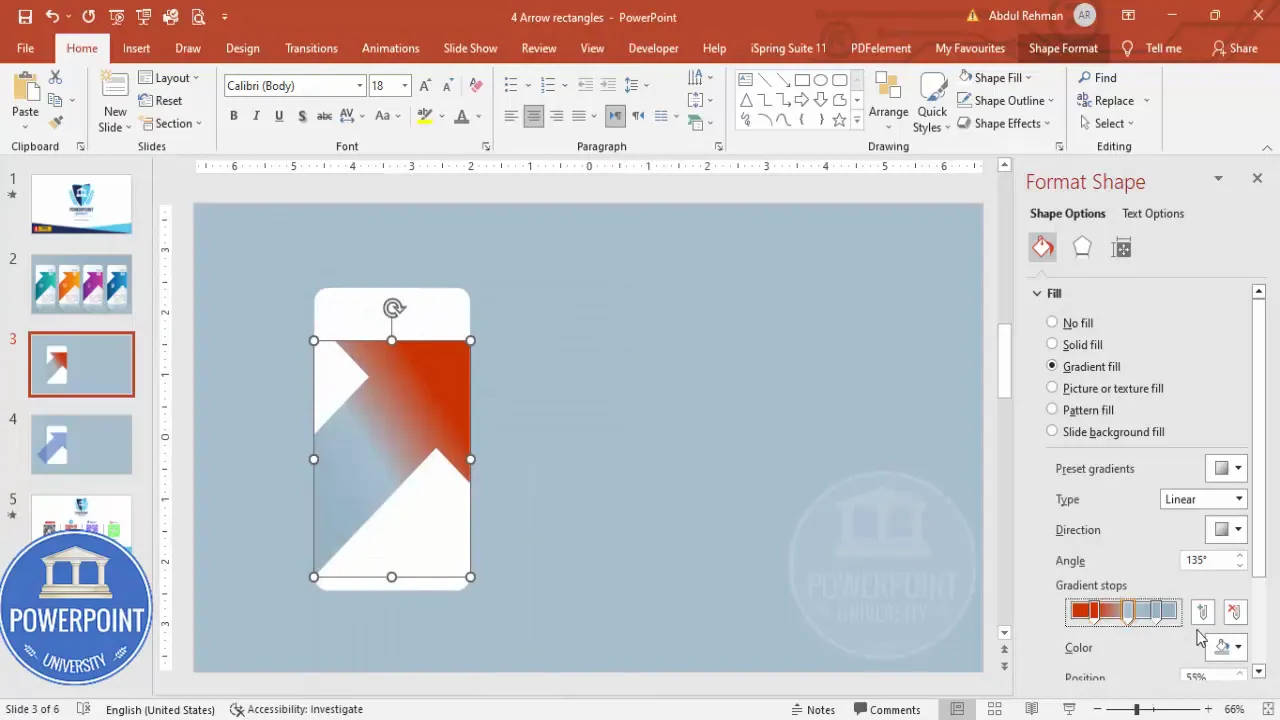Open the Shape Effects menu
The height and width of the screenshot is (720, 1280).
coord(1005,123)
